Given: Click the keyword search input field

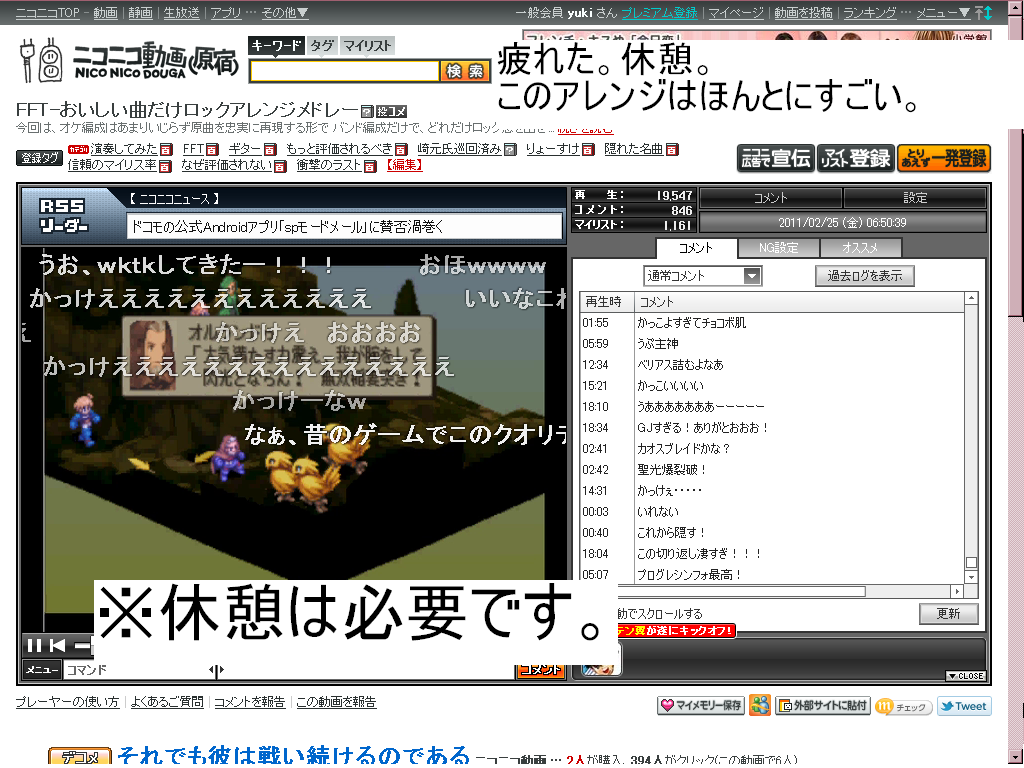Looking at the screenshot, I should click(x=344, y=71).
